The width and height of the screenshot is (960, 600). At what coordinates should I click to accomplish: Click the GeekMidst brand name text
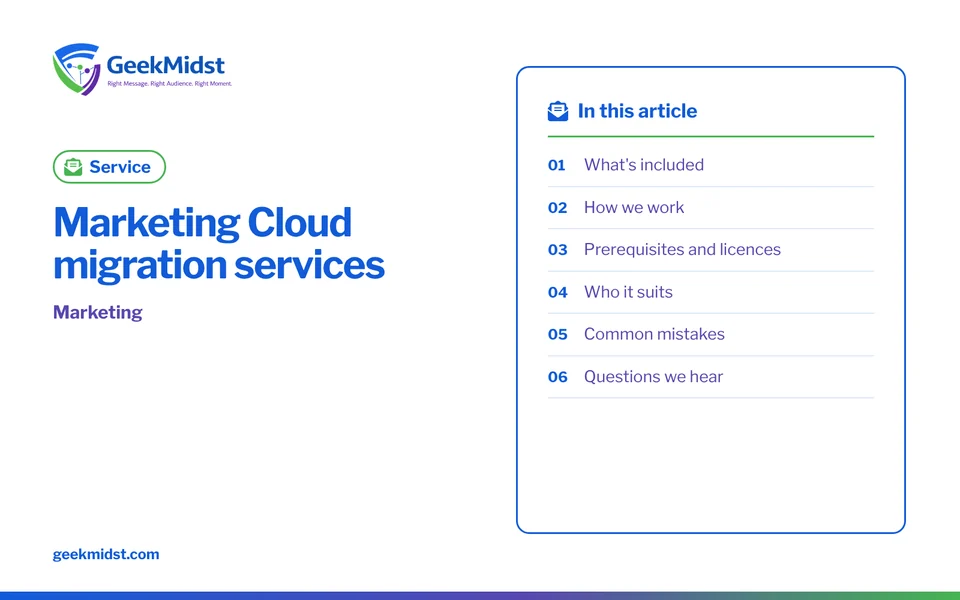click(x=165, y=64)
